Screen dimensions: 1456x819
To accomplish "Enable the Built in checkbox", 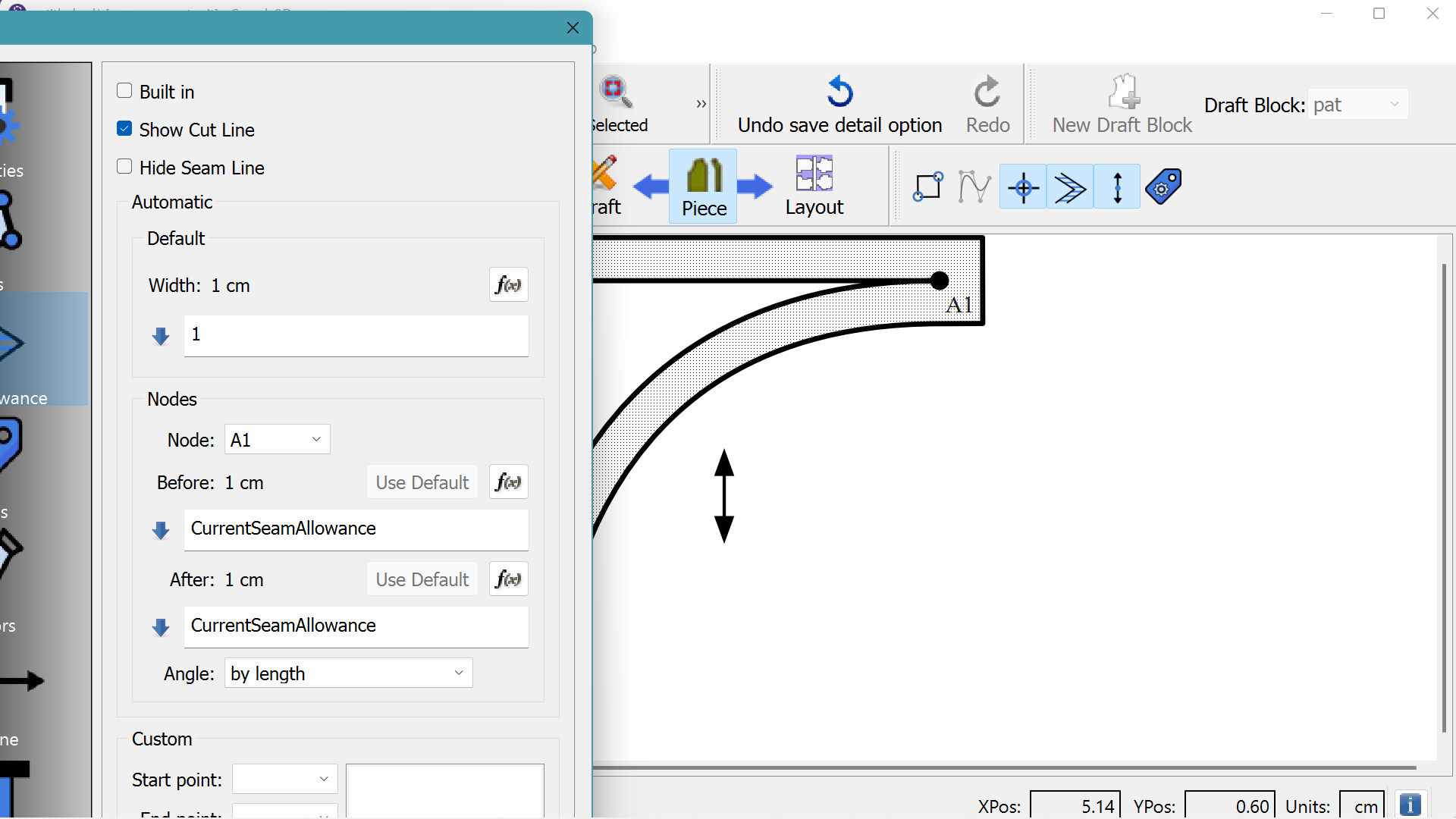I will pyautogui.click(x=125, y=91).
